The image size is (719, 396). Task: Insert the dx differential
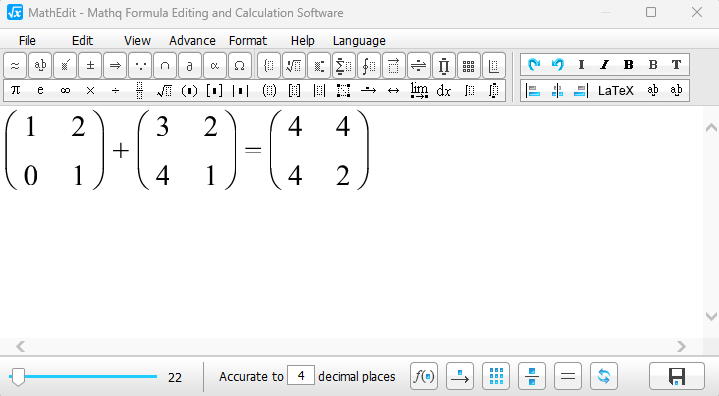pos(443,90)
